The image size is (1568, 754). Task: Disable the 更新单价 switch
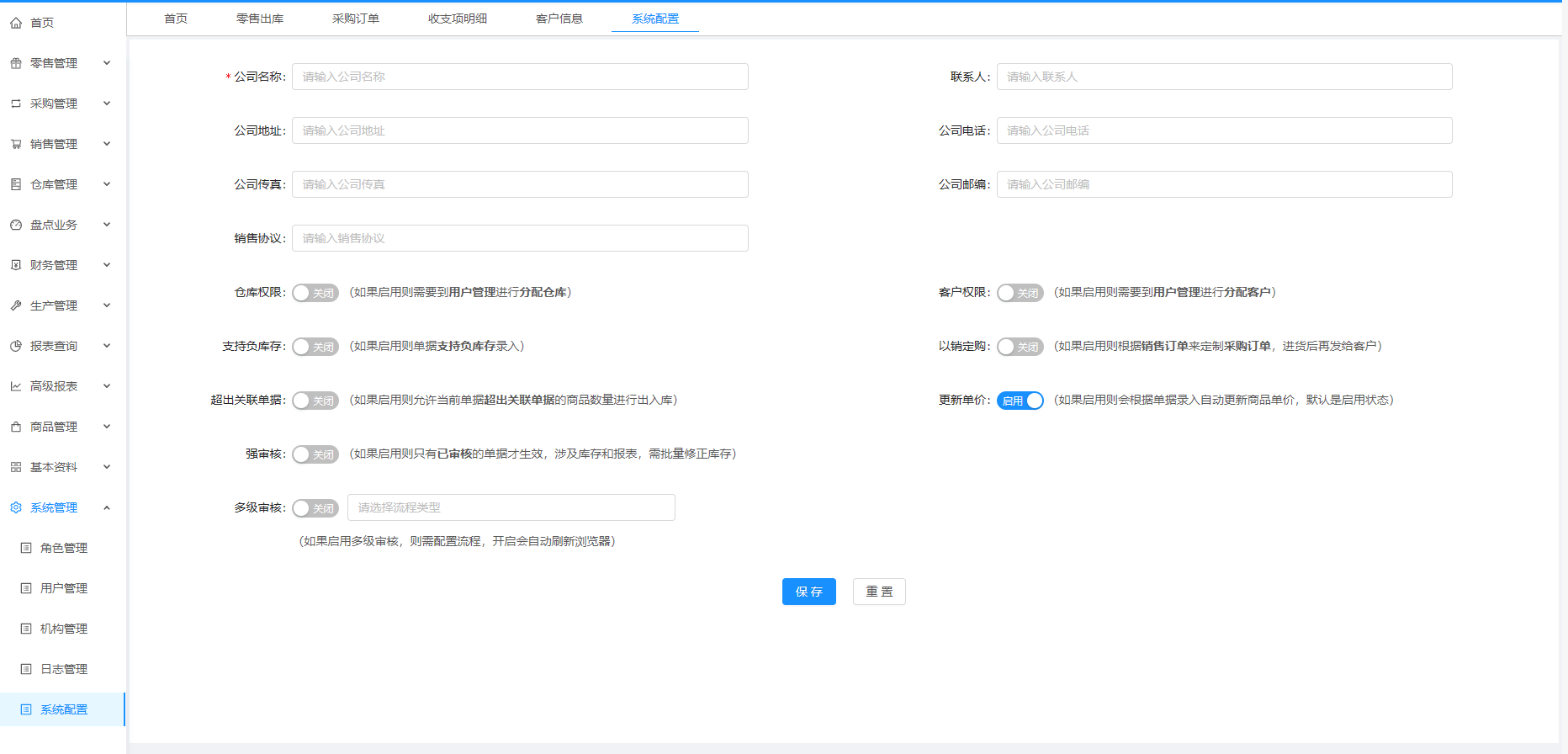click(1020, 401)
